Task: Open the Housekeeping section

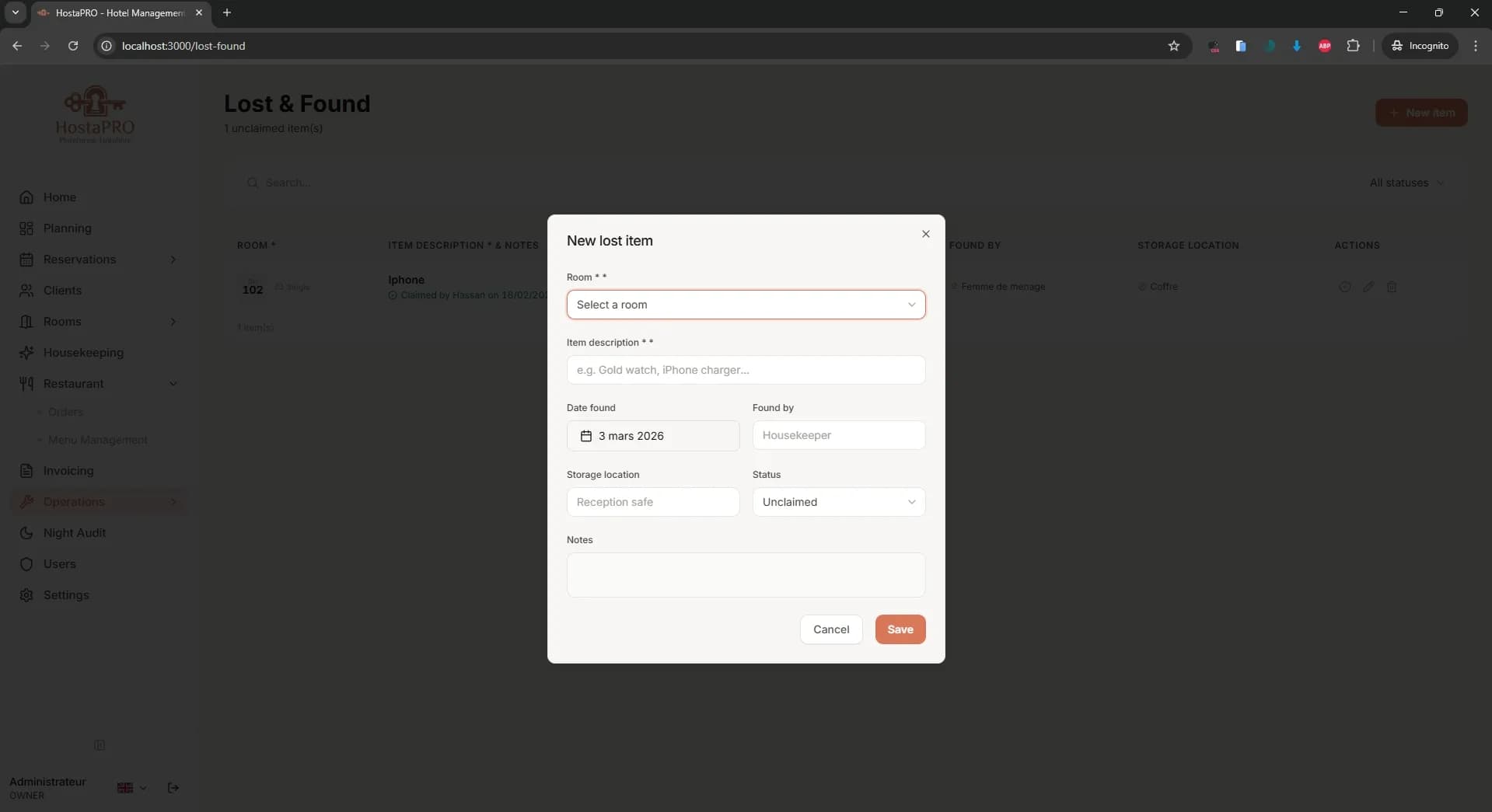Action: click(x=83, y=352)
